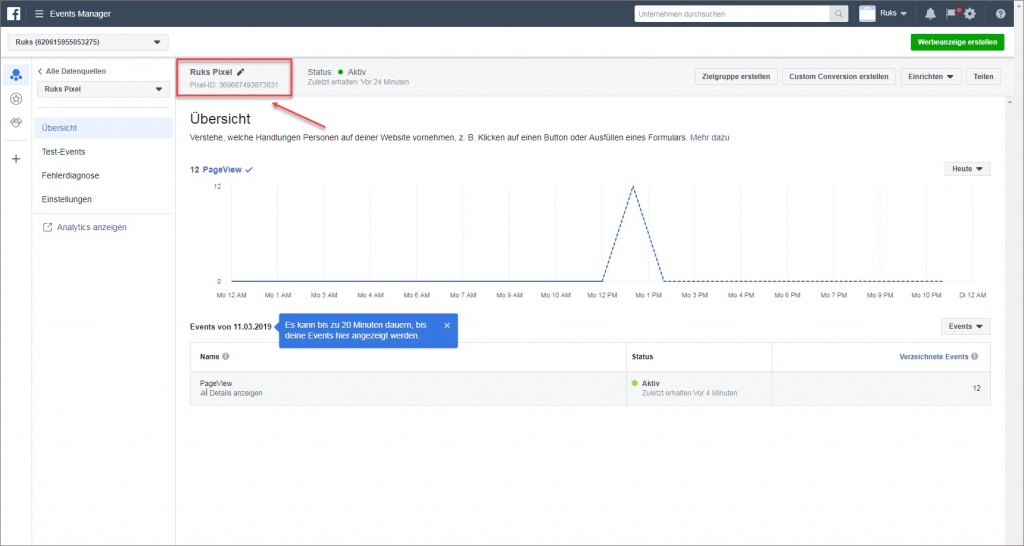Viewport: 1024px width, 546px height.
Task: Select the star Custom Conversions sidebar icon
Action: [16, 99]
